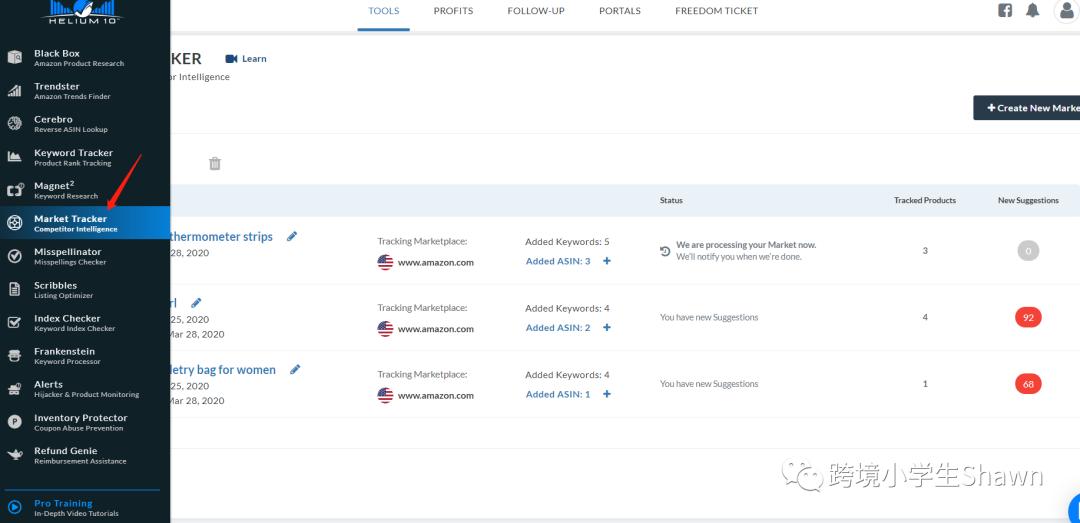
Task: Select the Trendster sidebar icon
Action: 15,91
